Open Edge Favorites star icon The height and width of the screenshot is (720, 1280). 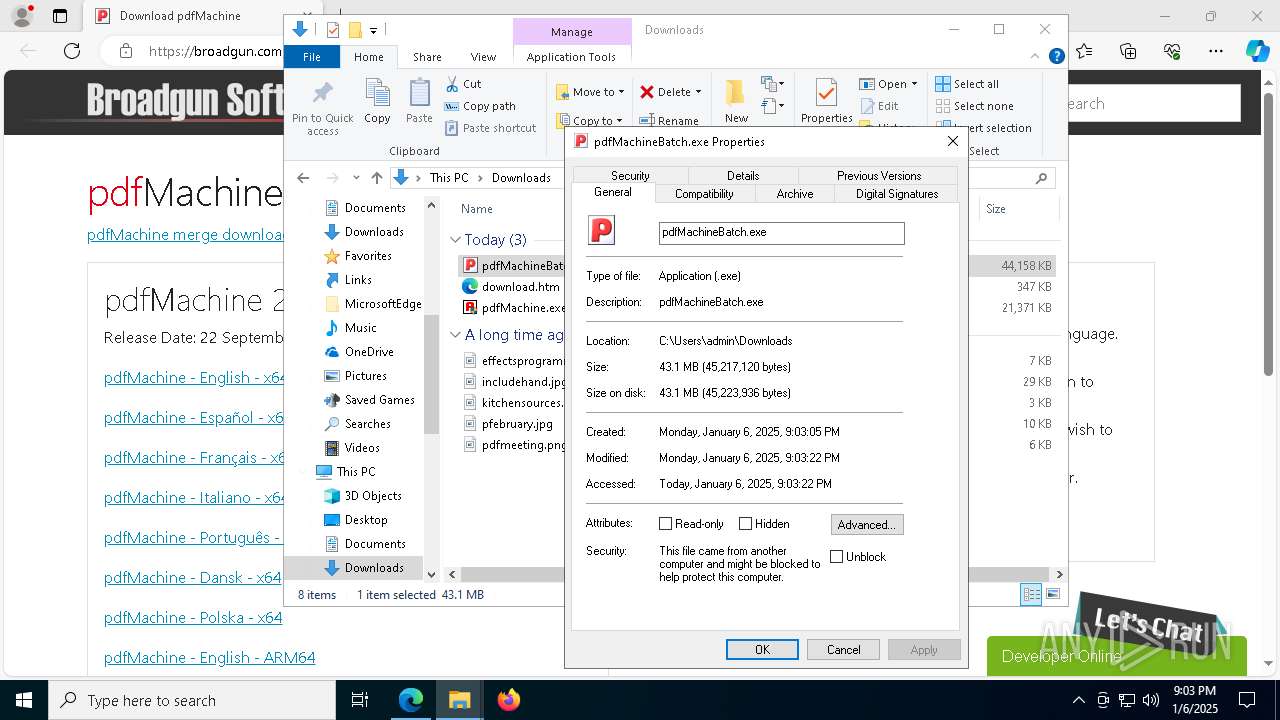tap(1084, 51)
